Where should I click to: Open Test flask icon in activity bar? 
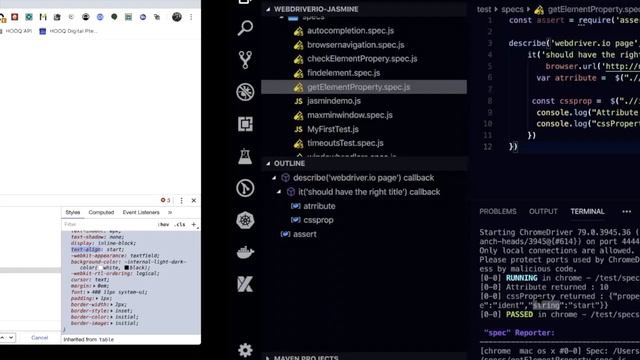point(245,156)
